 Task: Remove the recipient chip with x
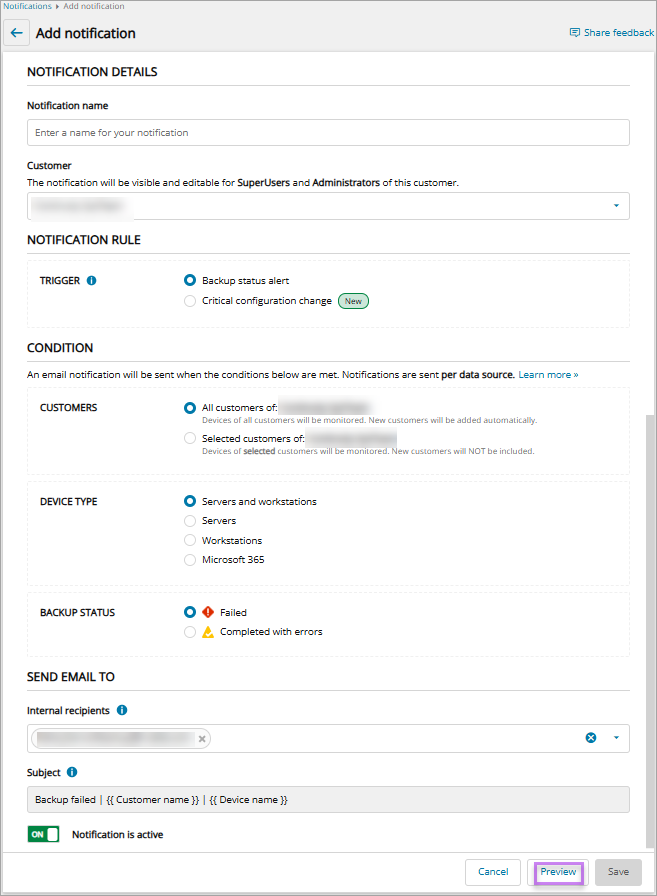pos(202,739)
